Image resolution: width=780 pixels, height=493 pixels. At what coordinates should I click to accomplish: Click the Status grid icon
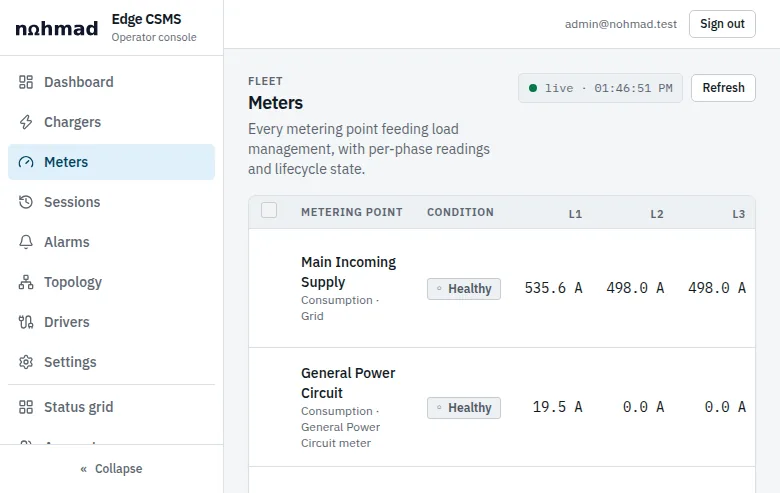(x=26, y=407)
